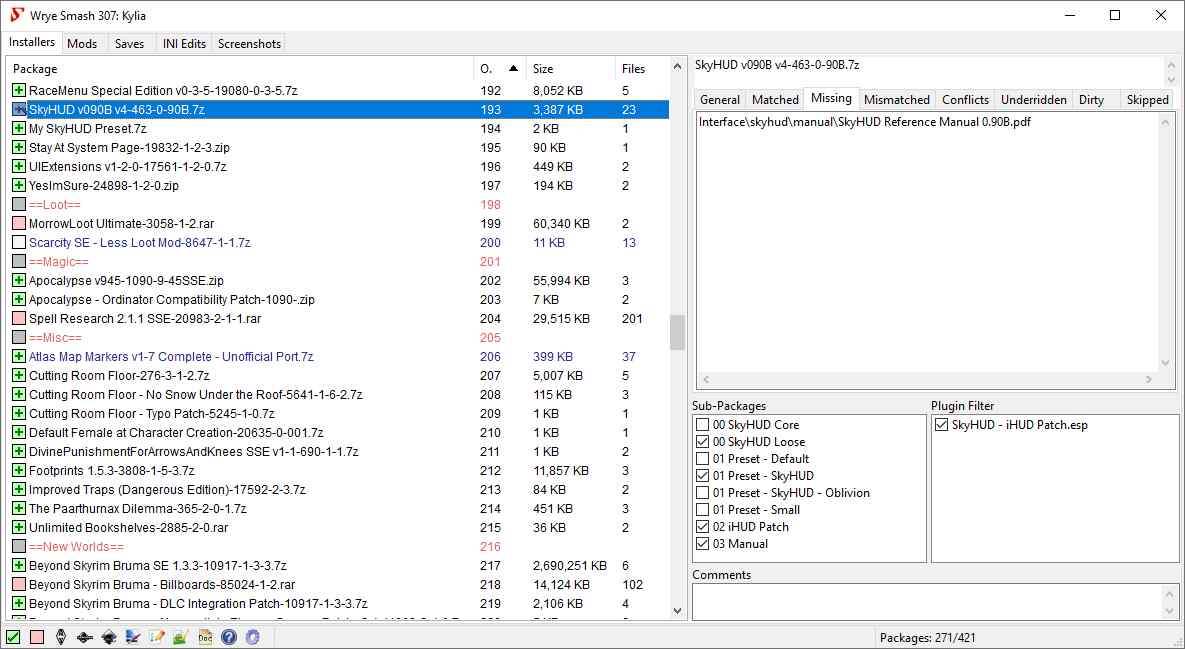The height and width of the screenshot is (649, 1185).
Task: Click the green checkmark icon in status bar
Action: tap(13, 637)
